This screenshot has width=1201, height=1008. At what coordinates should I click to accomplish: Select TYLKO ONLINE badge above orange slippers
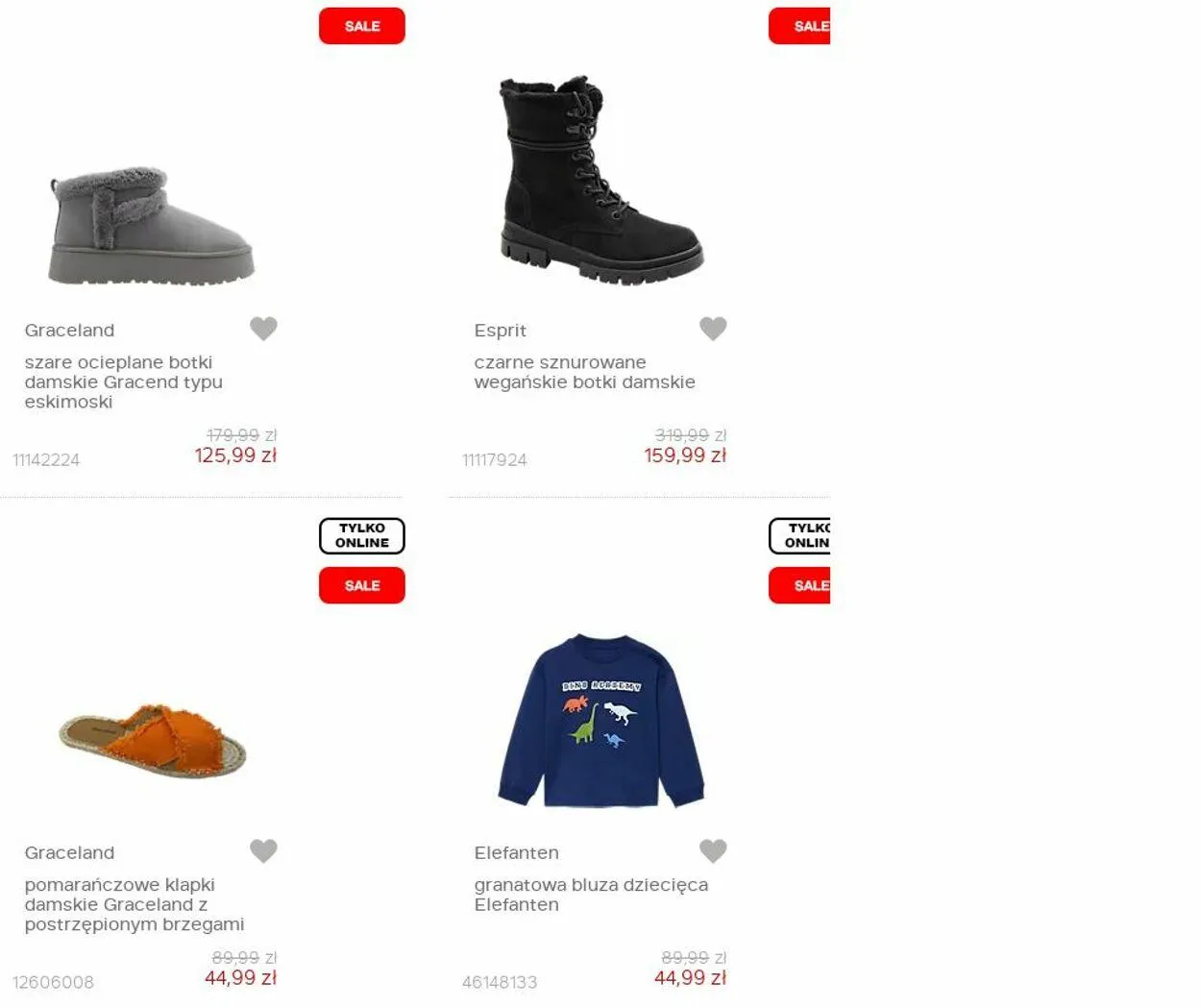[362, 536]
